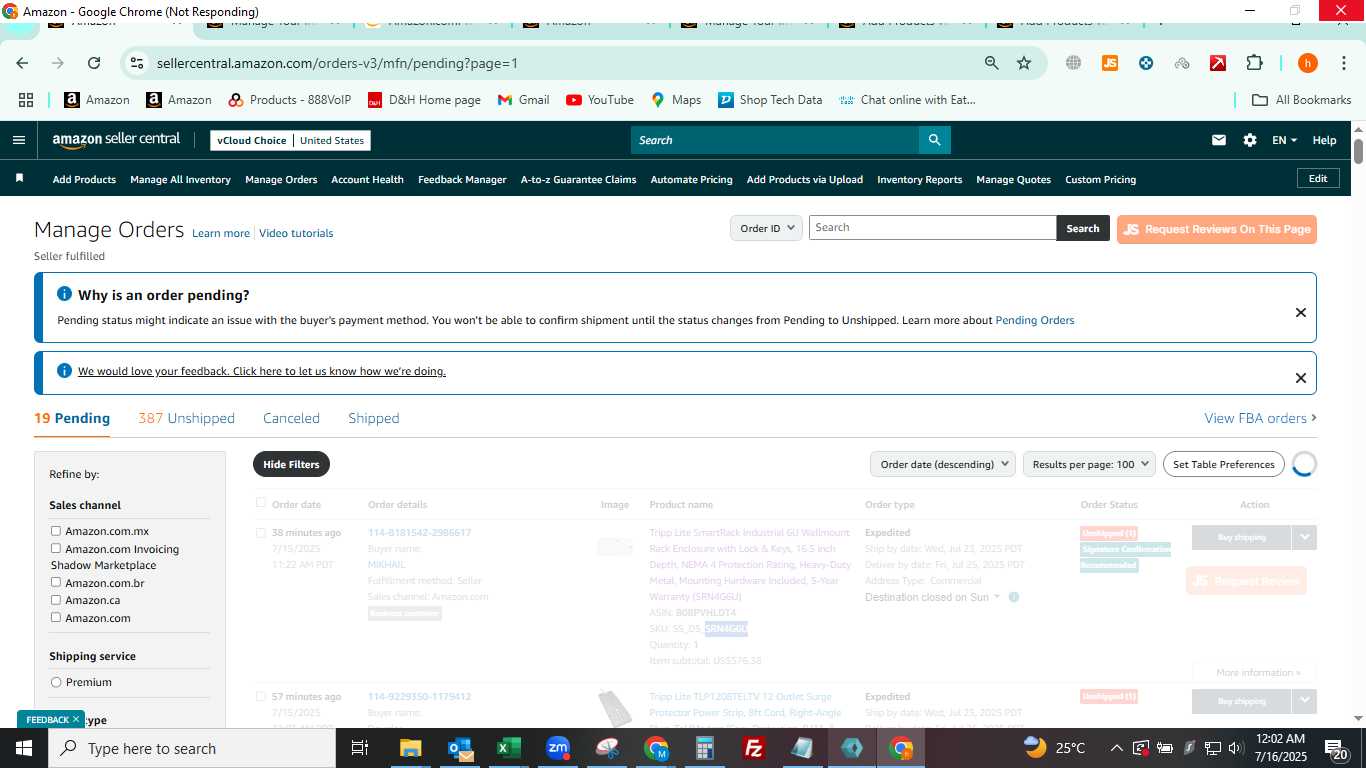Open Zoom from the taskbar
The height and width of the screenshot is (768, 1366).
click(558, 748)
